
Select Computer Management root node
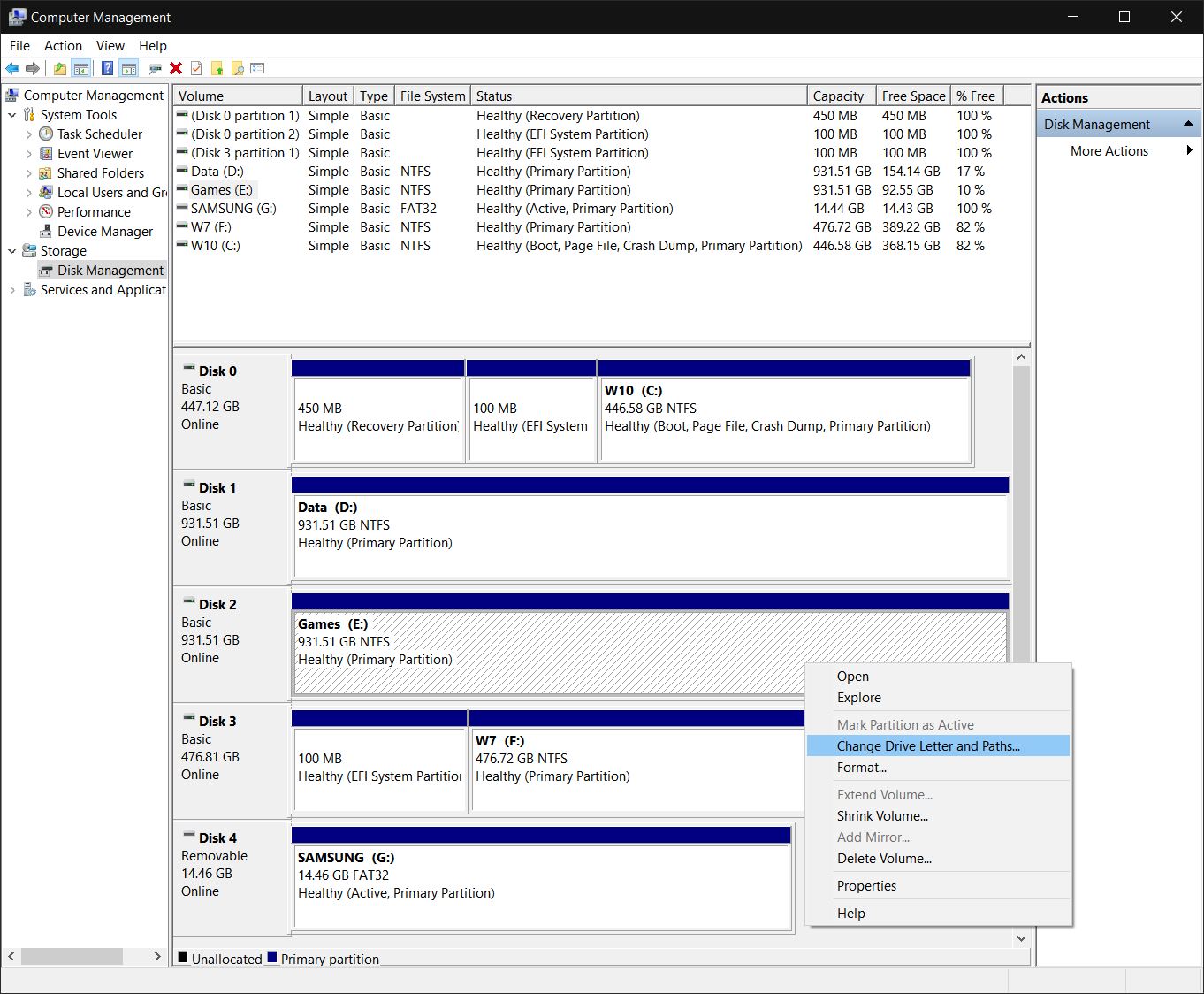(93, 96)
